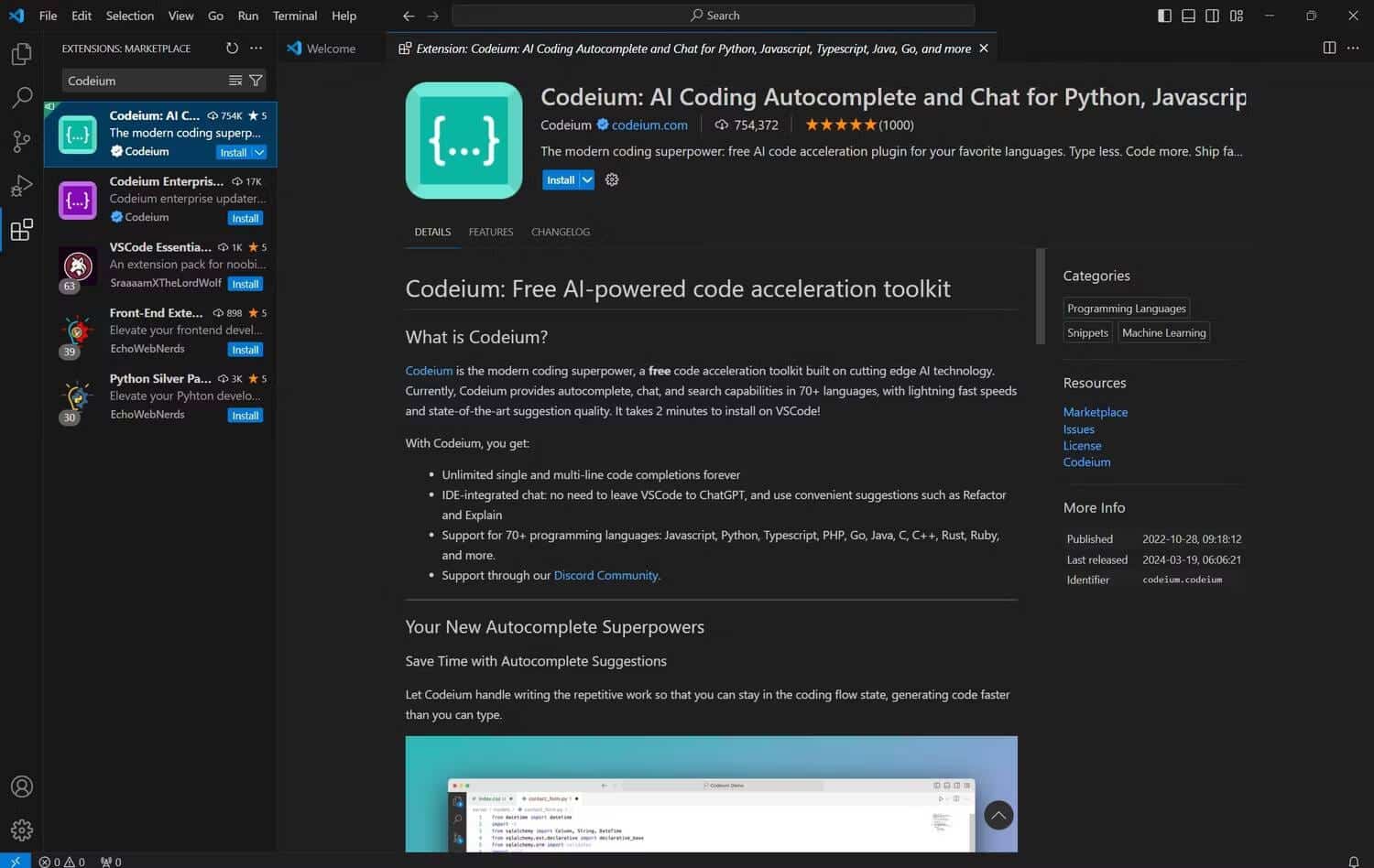Screen dimensions: 1374x868
Task: Expand Install dropdown arrow on extension page
Action: point(587,180)
